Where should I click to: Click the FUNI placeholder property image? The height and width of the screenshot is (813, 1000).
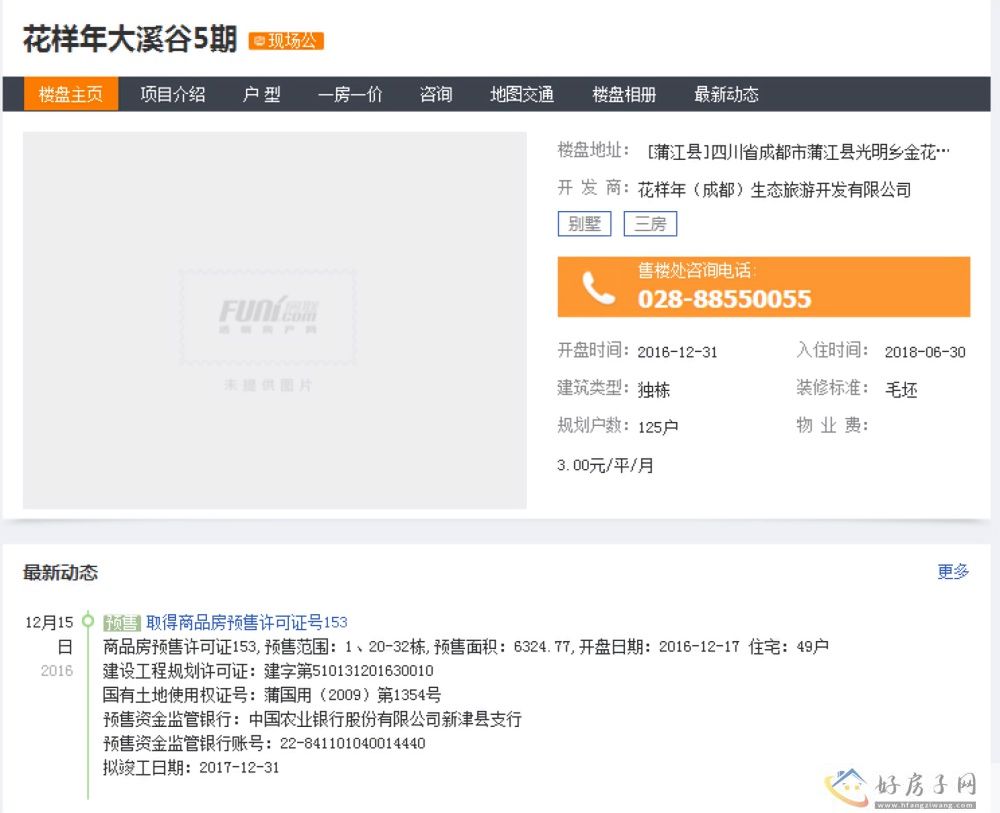point(274,320)
